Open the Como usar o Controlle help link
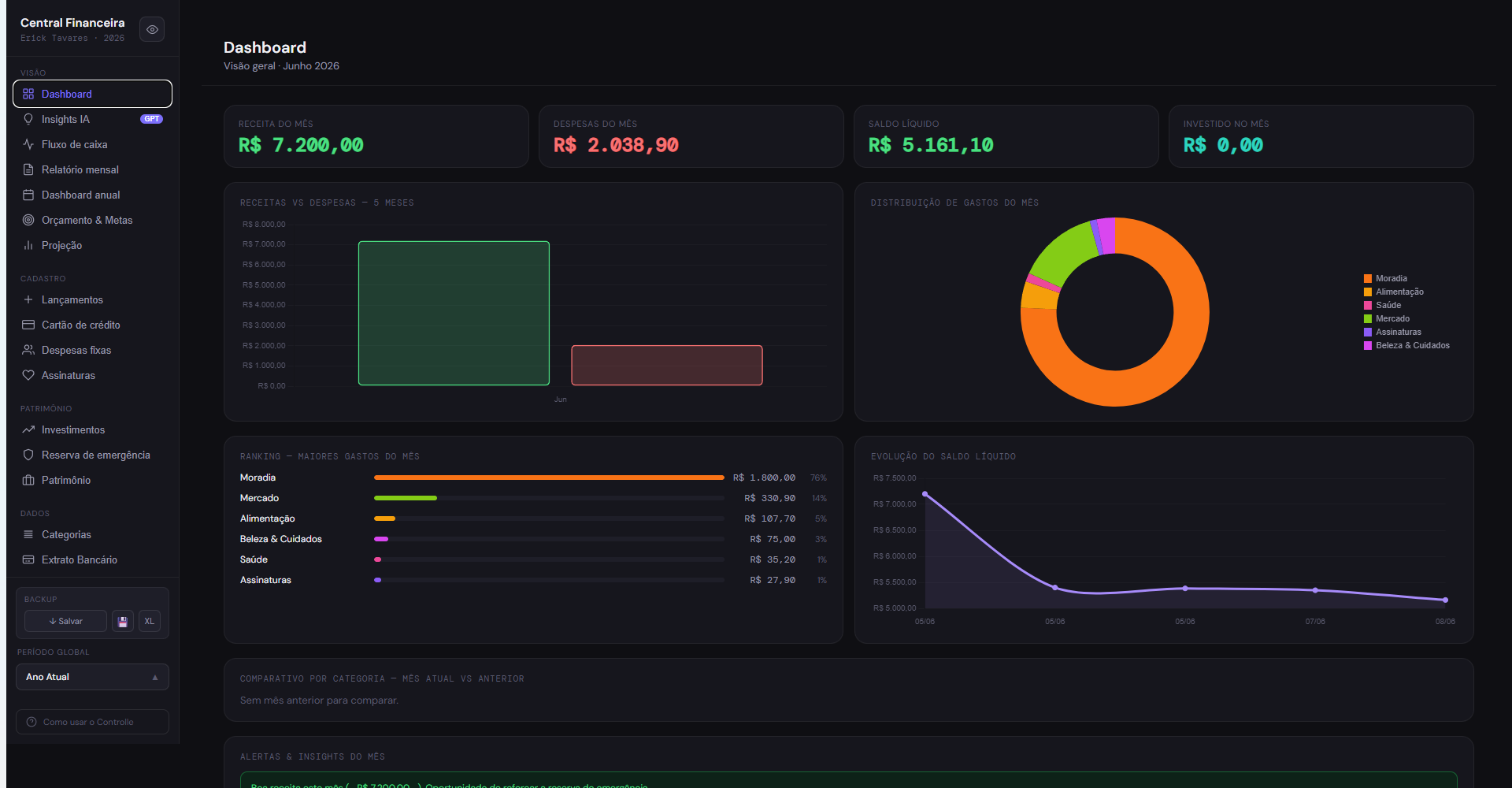 click(x=92, y=722)
